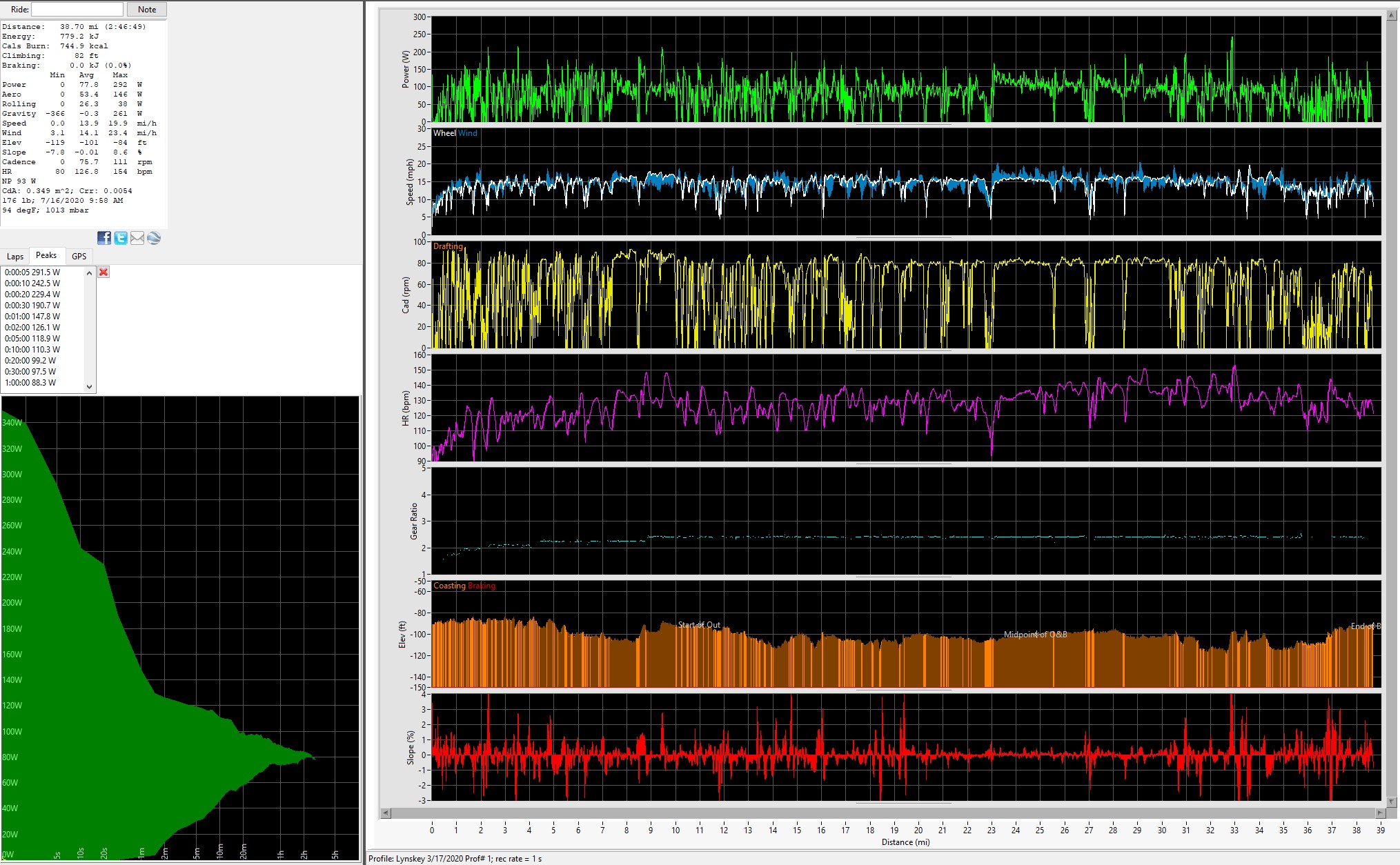Viewport: 1400px width, 865px height.
Task: Click the Distance (mi) axis label
Action: click(905, 842)
